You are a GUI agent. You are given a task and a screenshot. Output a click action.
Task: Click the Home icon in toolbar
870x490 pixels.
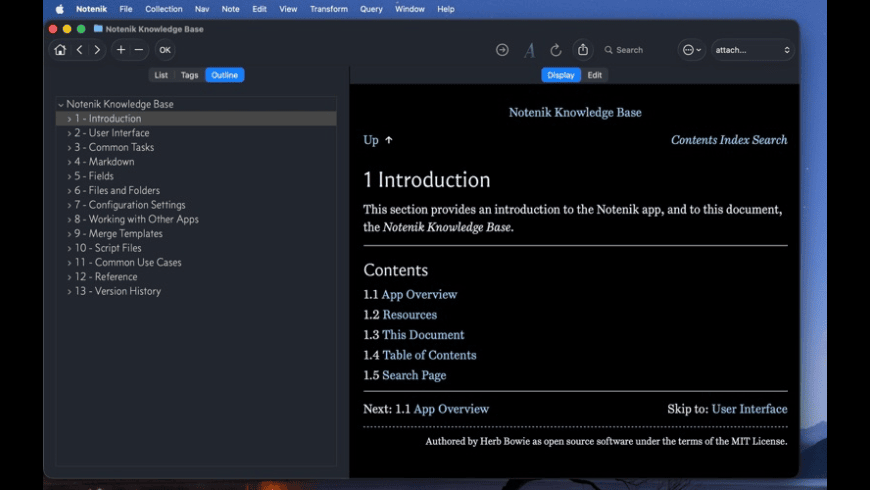click(60, 50)
